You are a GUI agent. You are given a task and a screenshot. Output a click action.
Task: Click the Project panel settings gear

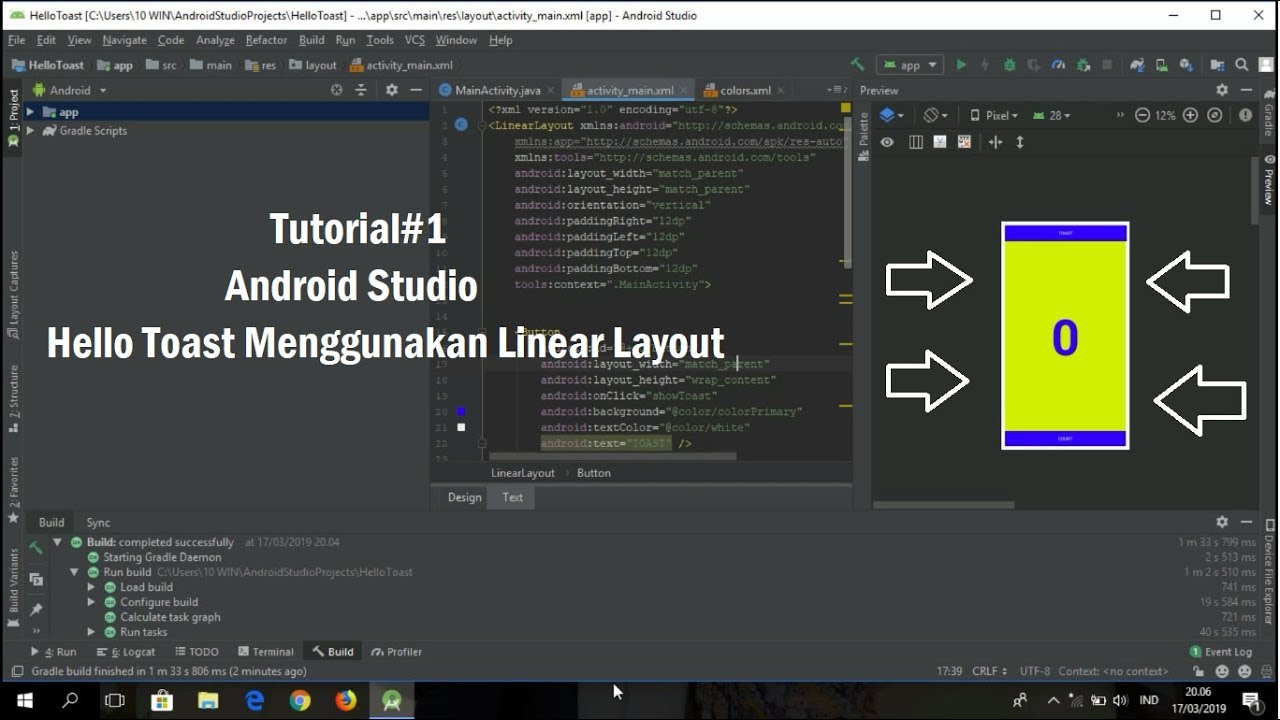tap(391, 90)
